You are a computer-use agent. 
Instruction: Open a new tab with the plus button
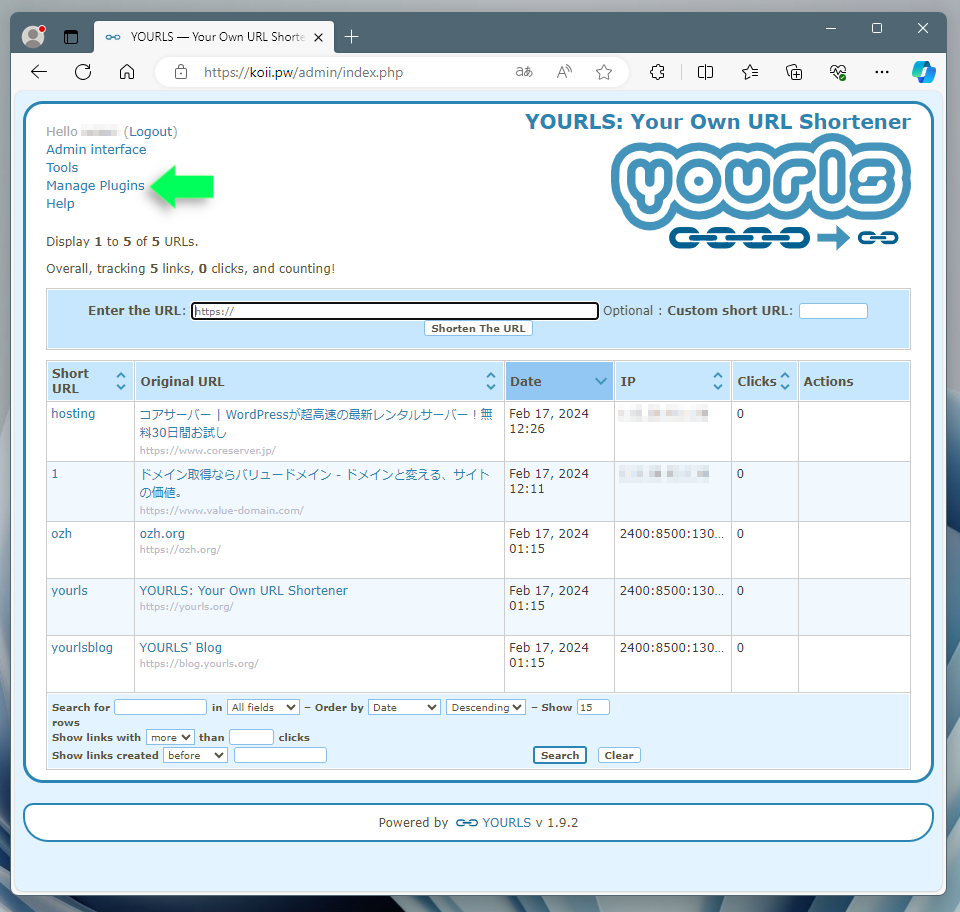click(x=351, y=37)
